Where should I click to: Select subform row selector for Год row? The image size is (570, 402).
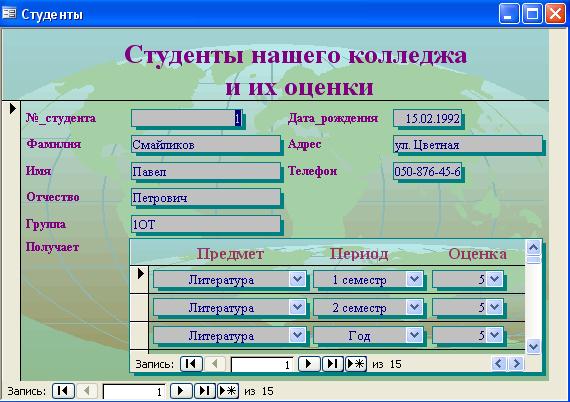tap(140, 336)
